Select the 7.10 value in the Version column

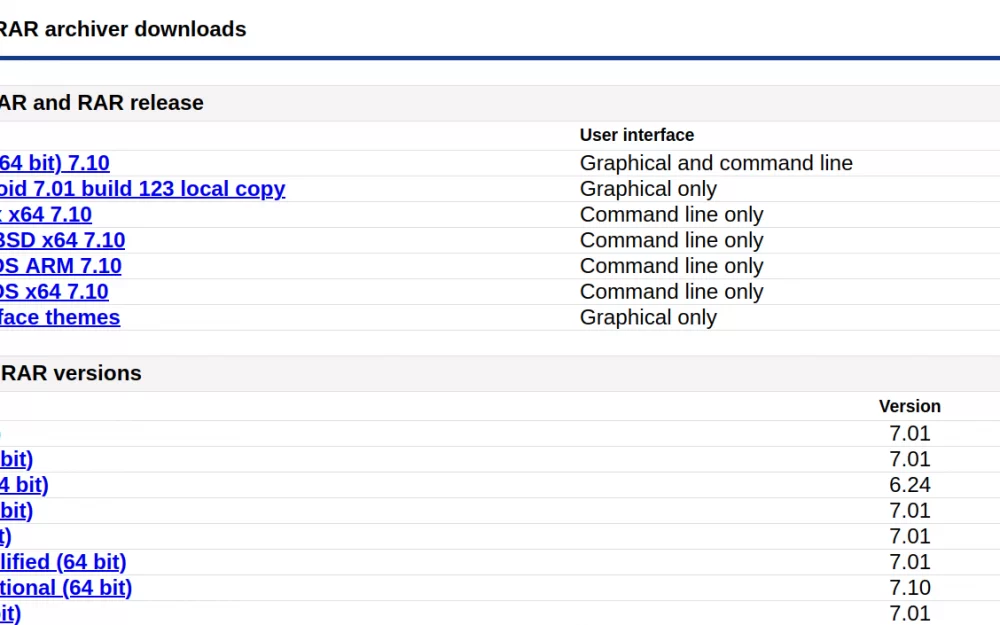pos(909,587)
